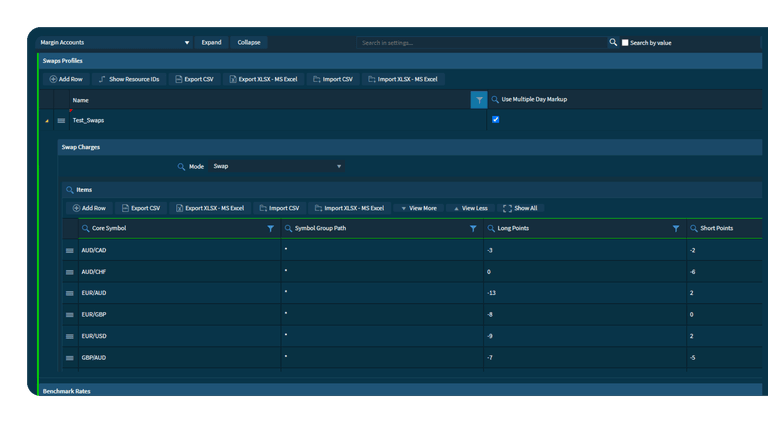Export CSV in the Items toolbar
The width and height of the screenshot is (768, 421).
(141, 208)
